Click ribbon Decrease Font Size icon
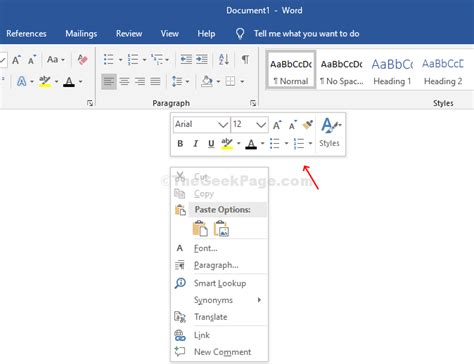The height and width of the screenshot is (364, 474). point(32,60)
